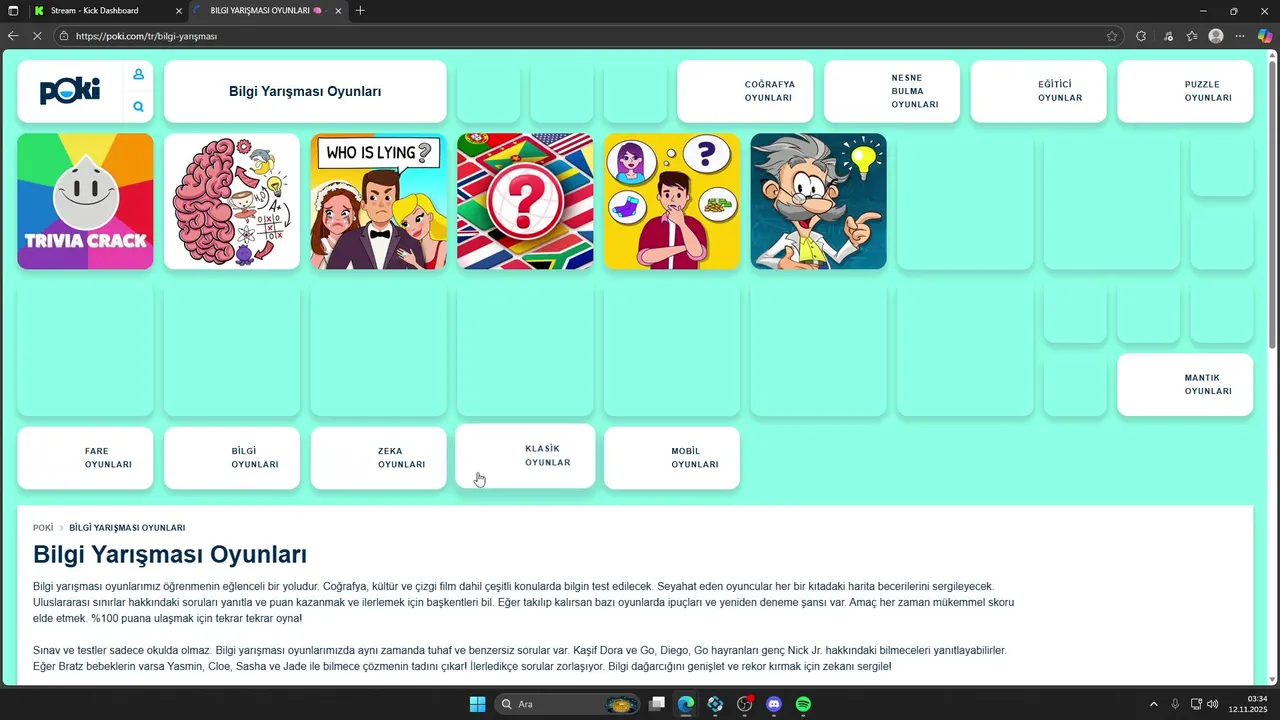Viewport: 1280px width, 720px height.
Task: Open the Windows Start menu
Action: tap(477, 704)
